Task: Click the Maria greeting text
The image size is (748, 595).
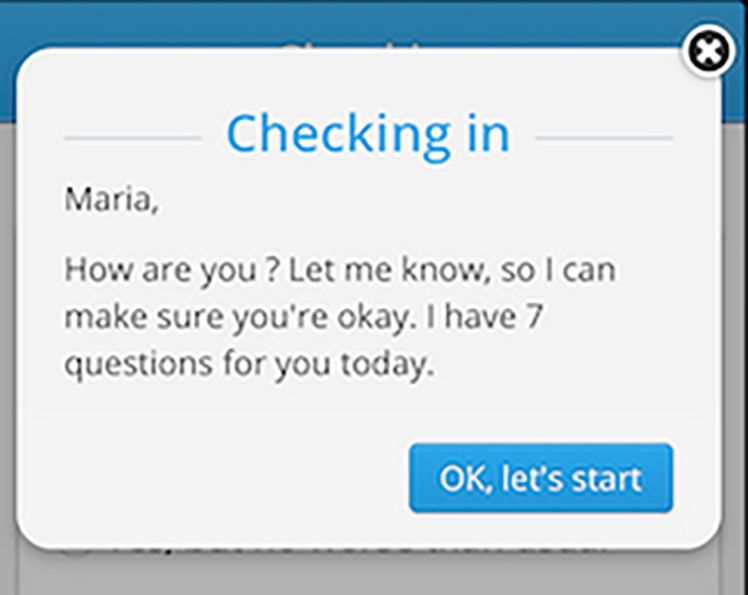Action: (111, 199)
